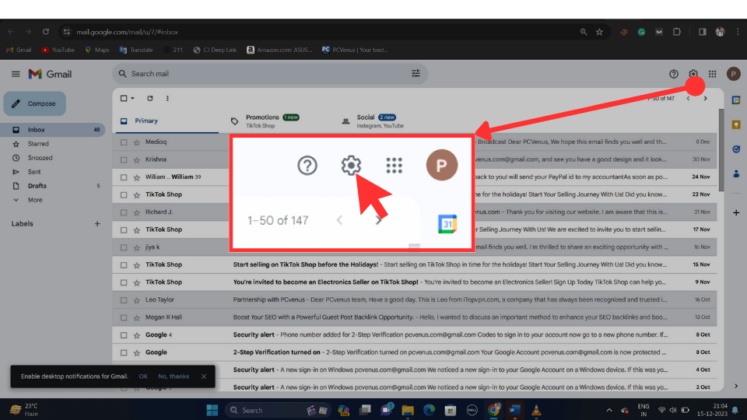Screen dimensions: 747x420
Task: Open the Drafts folder
Action: 37,186
